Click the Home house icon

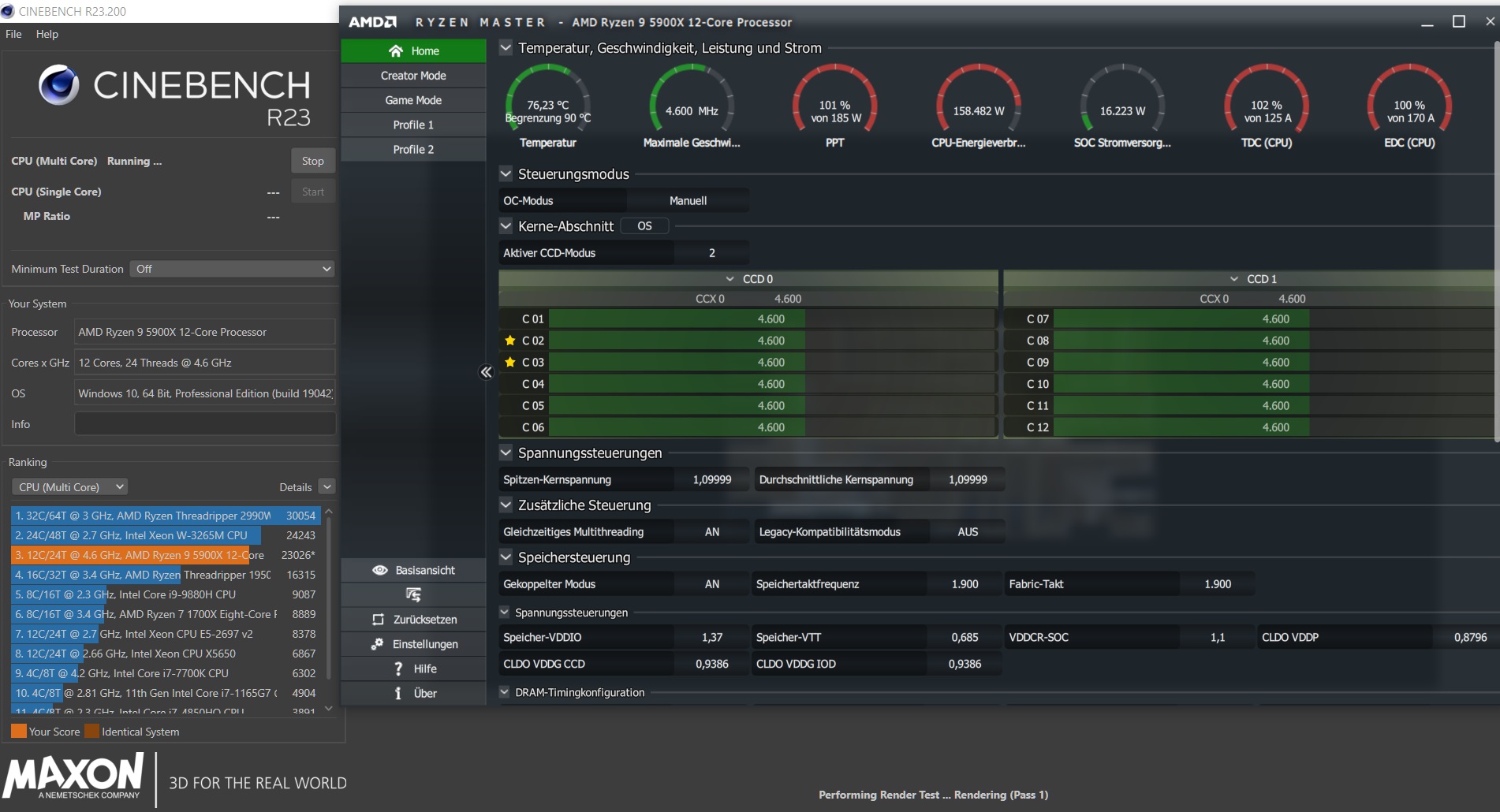[x=396, y=50]
